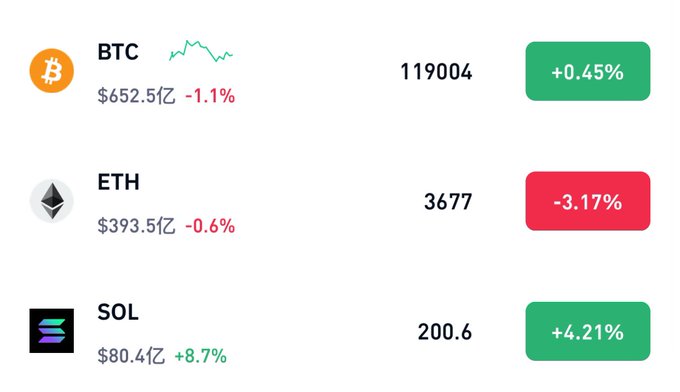Click the SOL +8.7% volume change
This screenshot has width=680, height=392.
coord(200,356)
